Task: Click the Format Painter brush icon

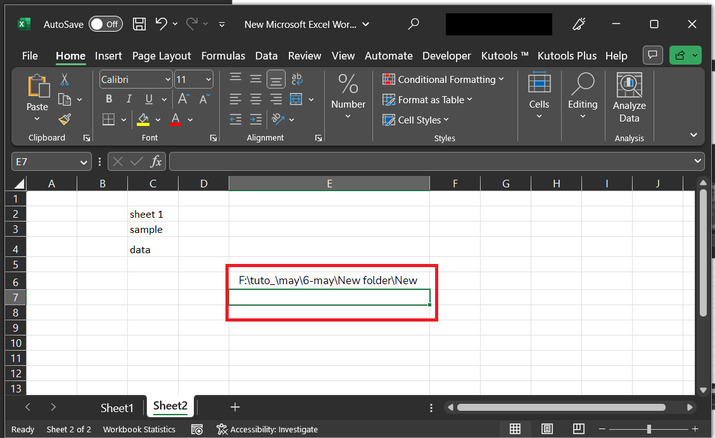Action: tap(64, 119)
